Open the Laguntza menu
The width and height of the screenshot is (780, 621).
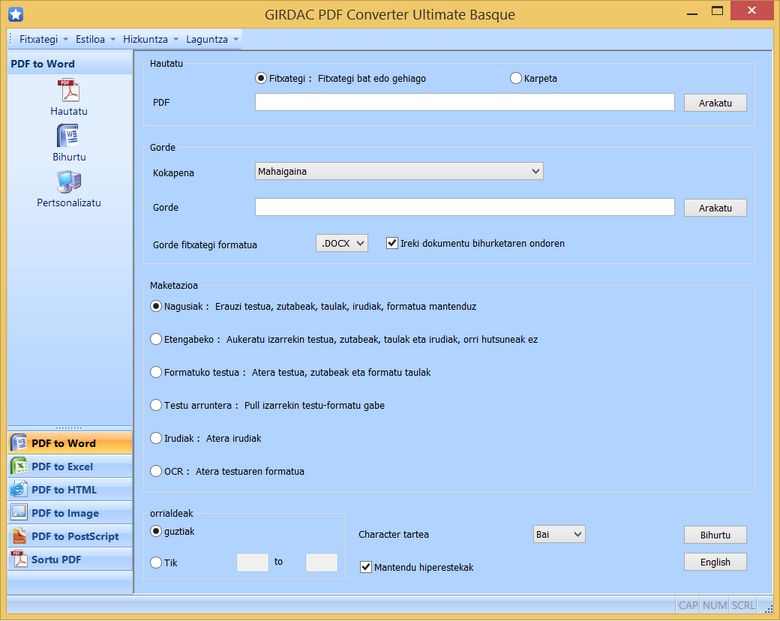pos(211,39)
